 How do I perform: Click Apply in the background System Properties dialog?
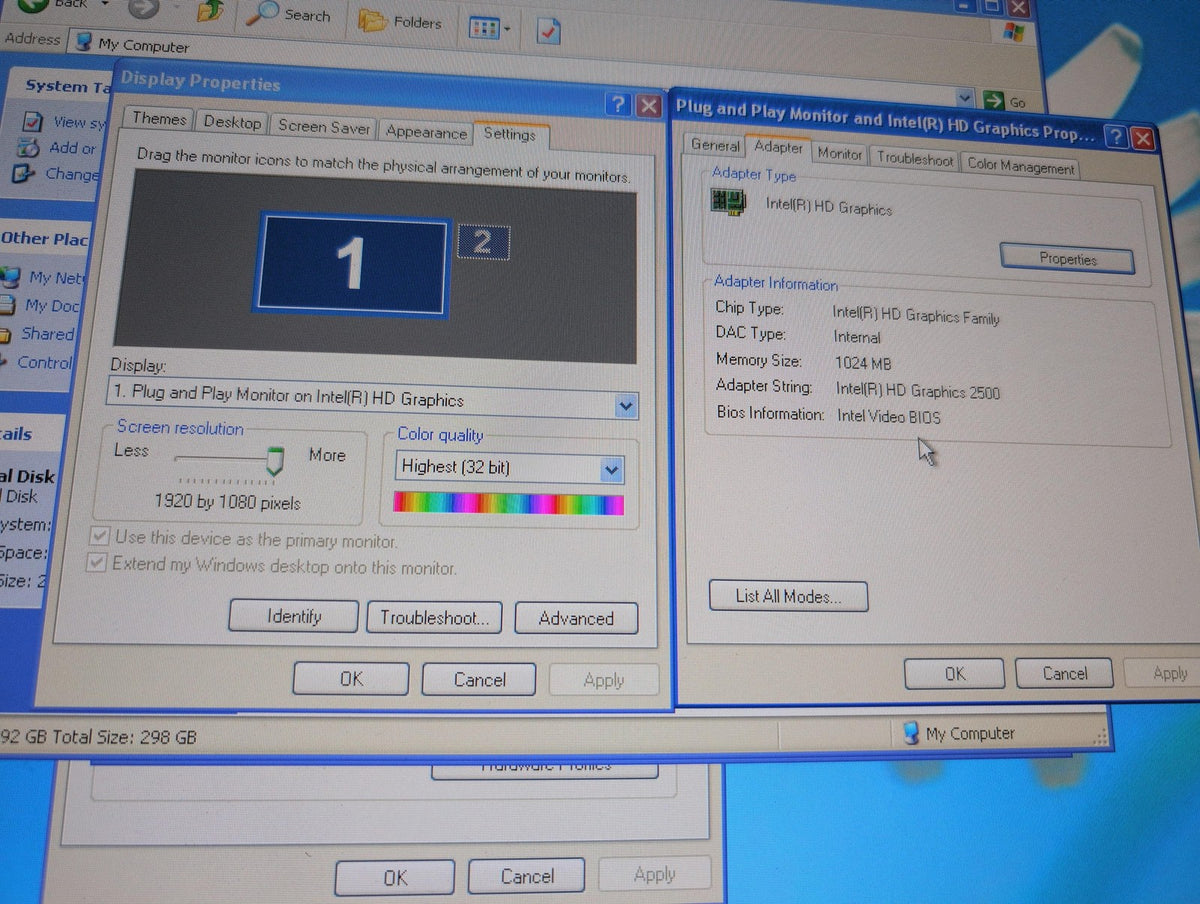coord(655,874)
